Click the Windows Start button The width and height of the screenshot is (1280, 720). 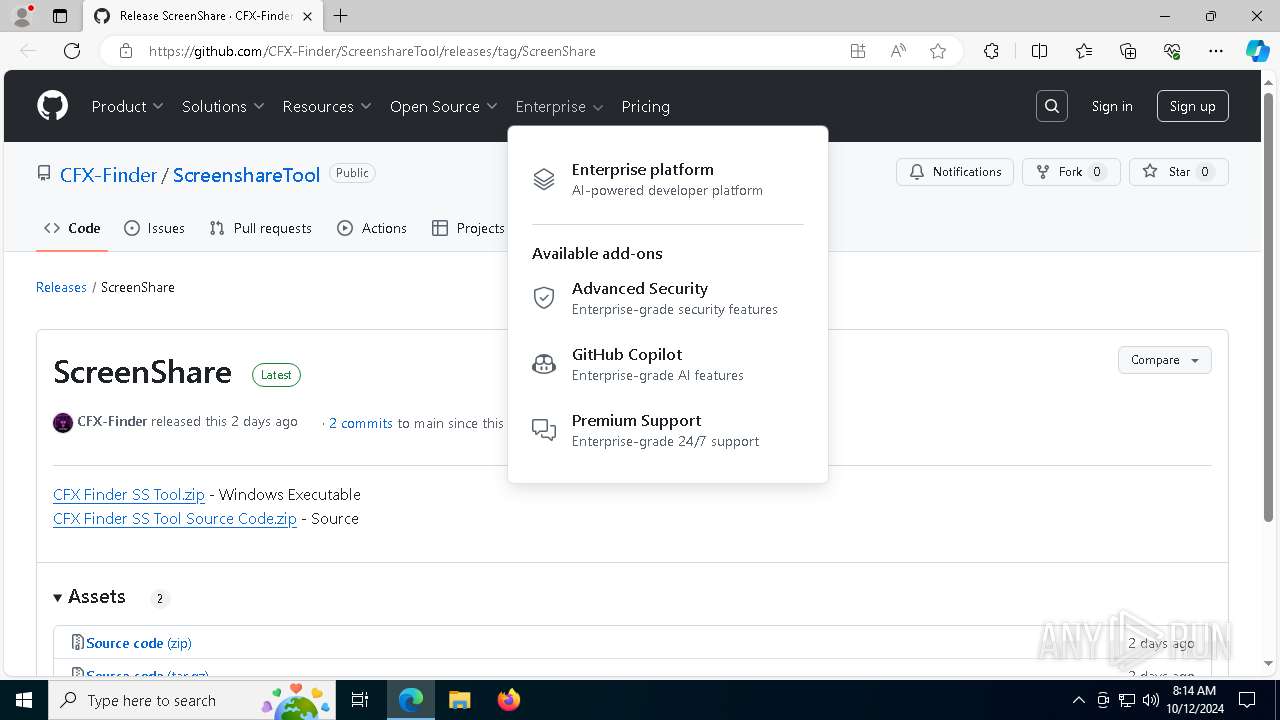point(24,700)
